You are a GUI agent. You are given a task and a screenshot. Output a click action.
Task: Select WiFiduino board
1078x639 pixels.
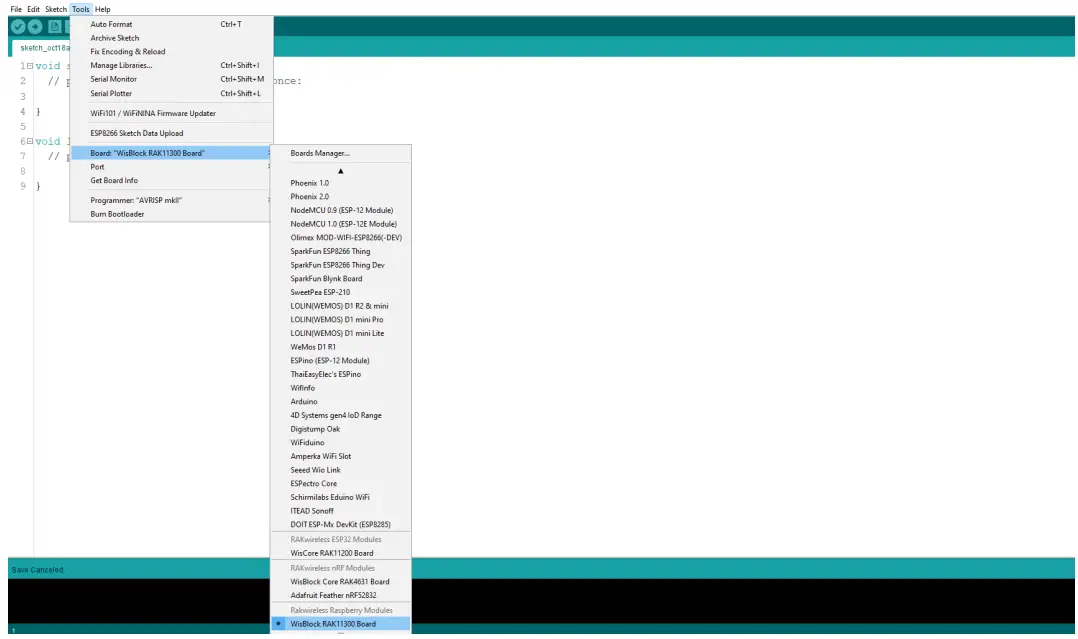coord(341,443)
